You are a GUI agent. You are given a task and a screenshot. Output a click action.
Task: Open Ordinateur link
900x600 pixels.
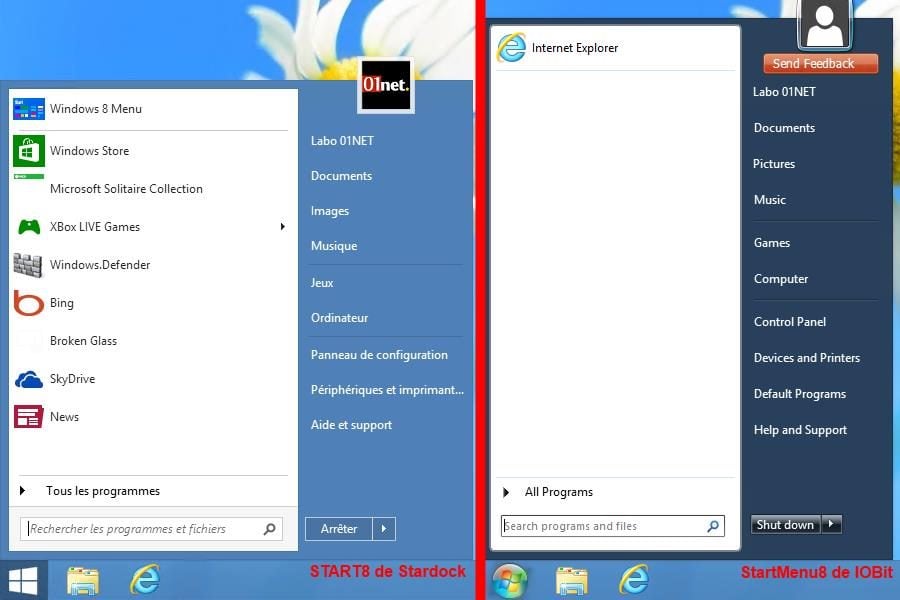[x=339, y=318]
